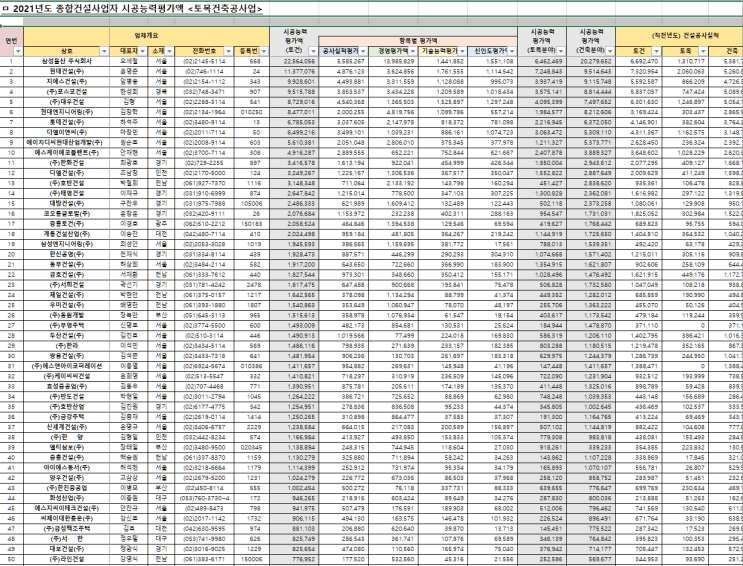Image resolution: width=743 pixels, height=566 pixels.
Task: Select the 삼성엔지니어링(주) cell
Action: [66, 244]
